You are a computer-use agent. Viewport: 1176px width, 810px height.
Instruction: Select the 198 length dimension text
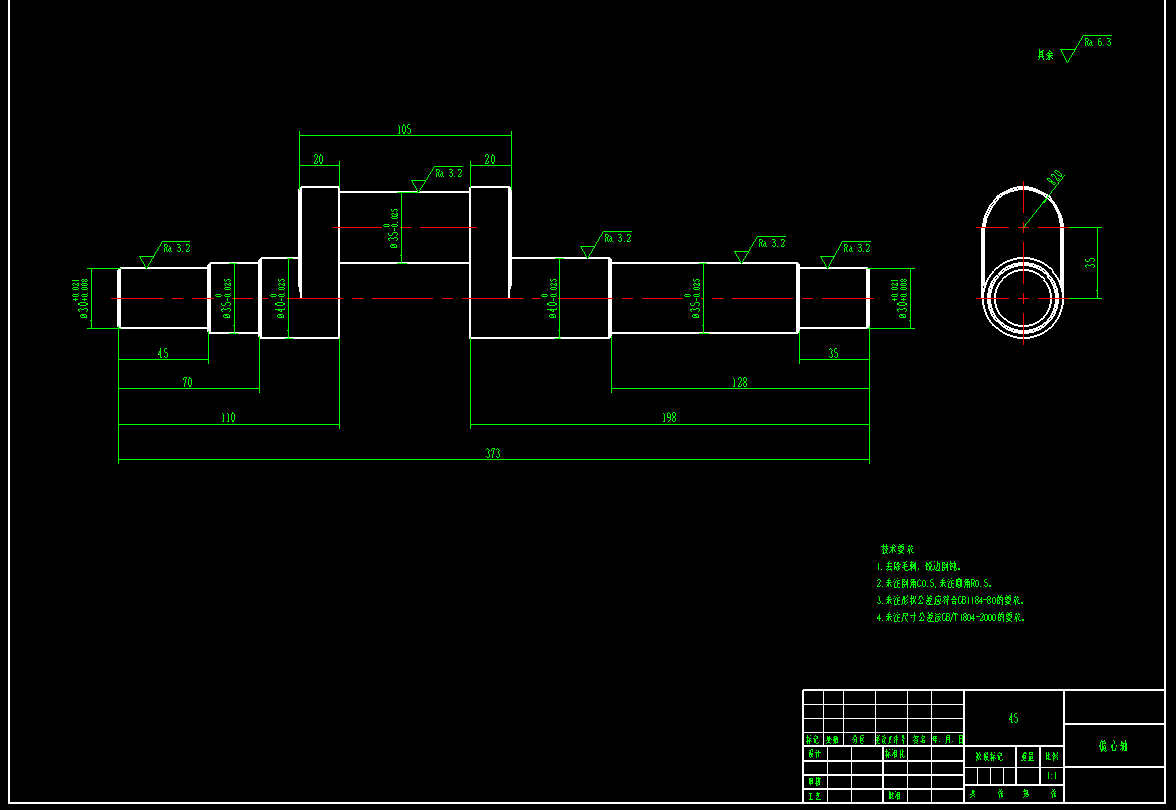click(x=669, y=417)
